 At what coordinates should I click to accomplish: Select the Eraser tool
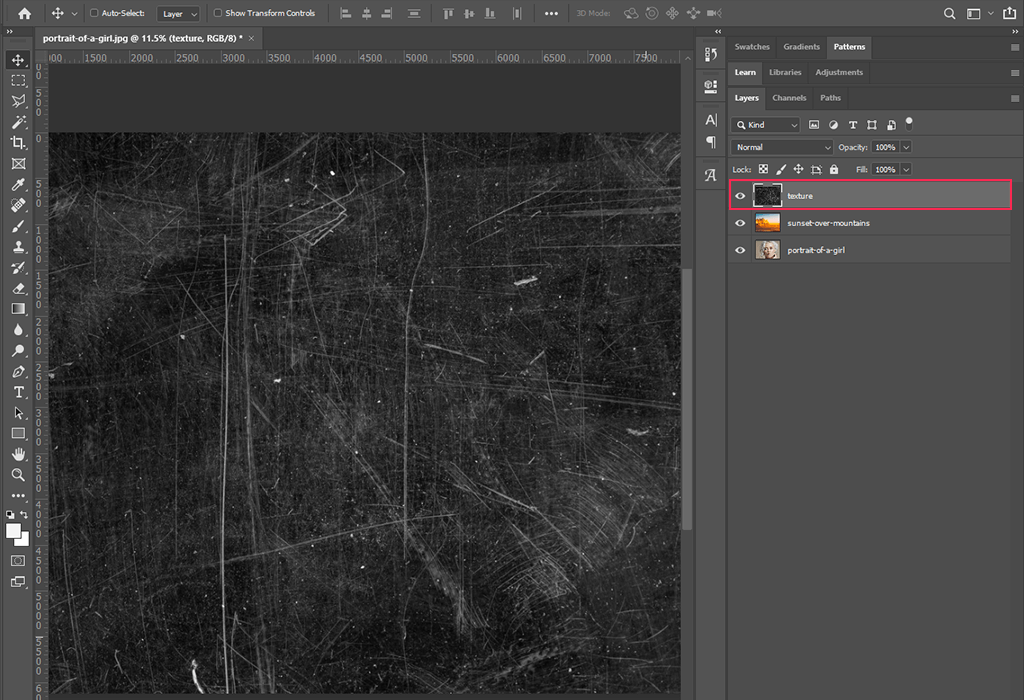(18, 288)
